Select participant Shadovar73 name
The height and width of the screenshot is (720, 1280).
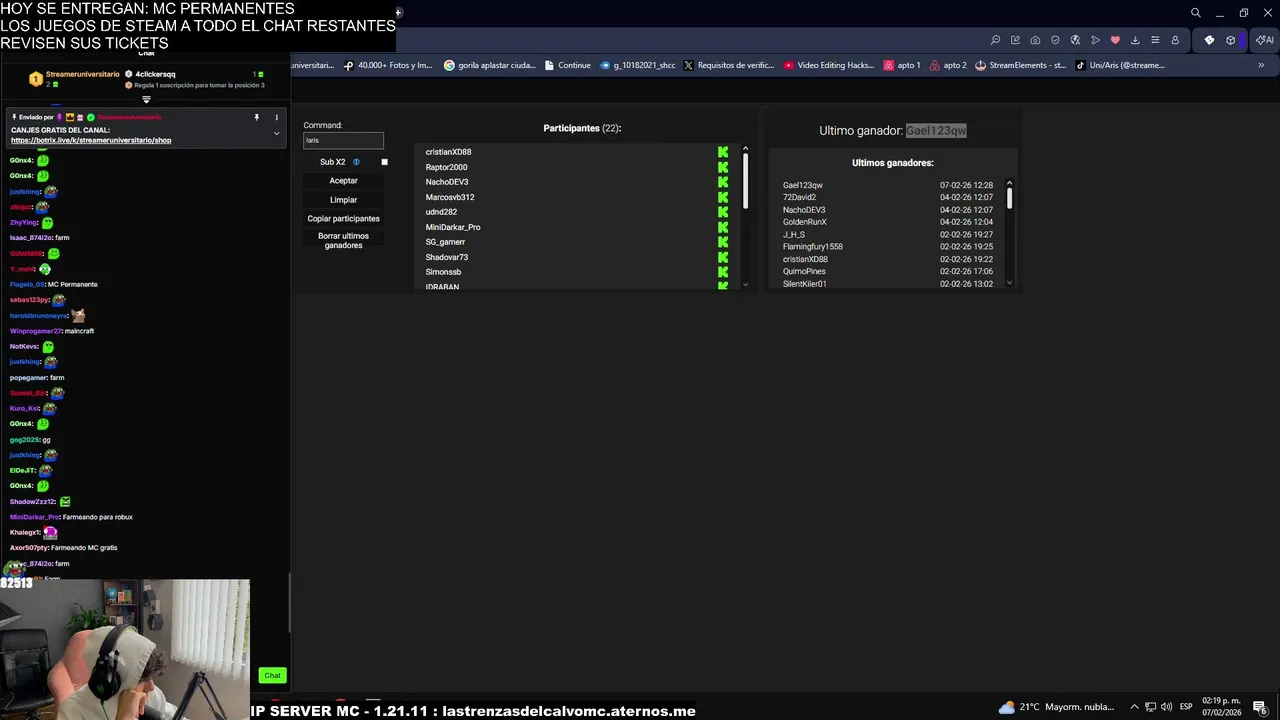point(447,257)
